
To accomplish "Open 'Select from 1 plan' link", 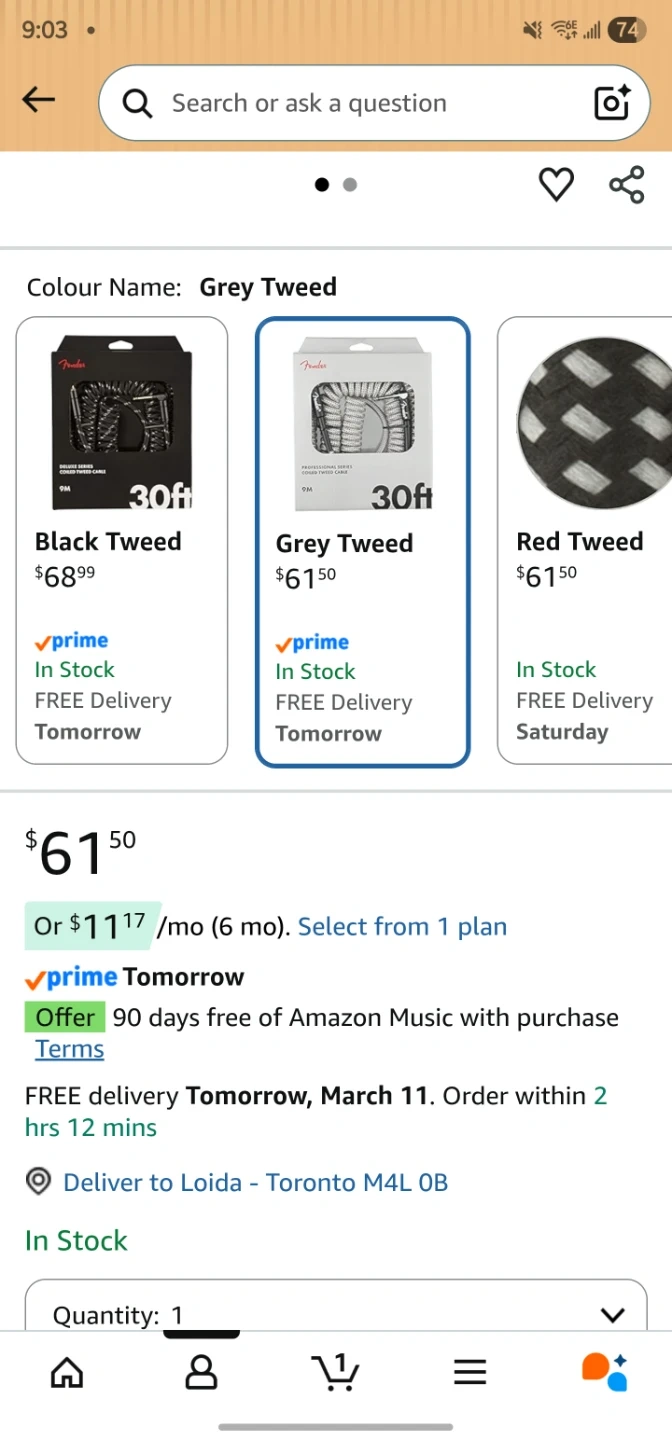I will (402, 927).
